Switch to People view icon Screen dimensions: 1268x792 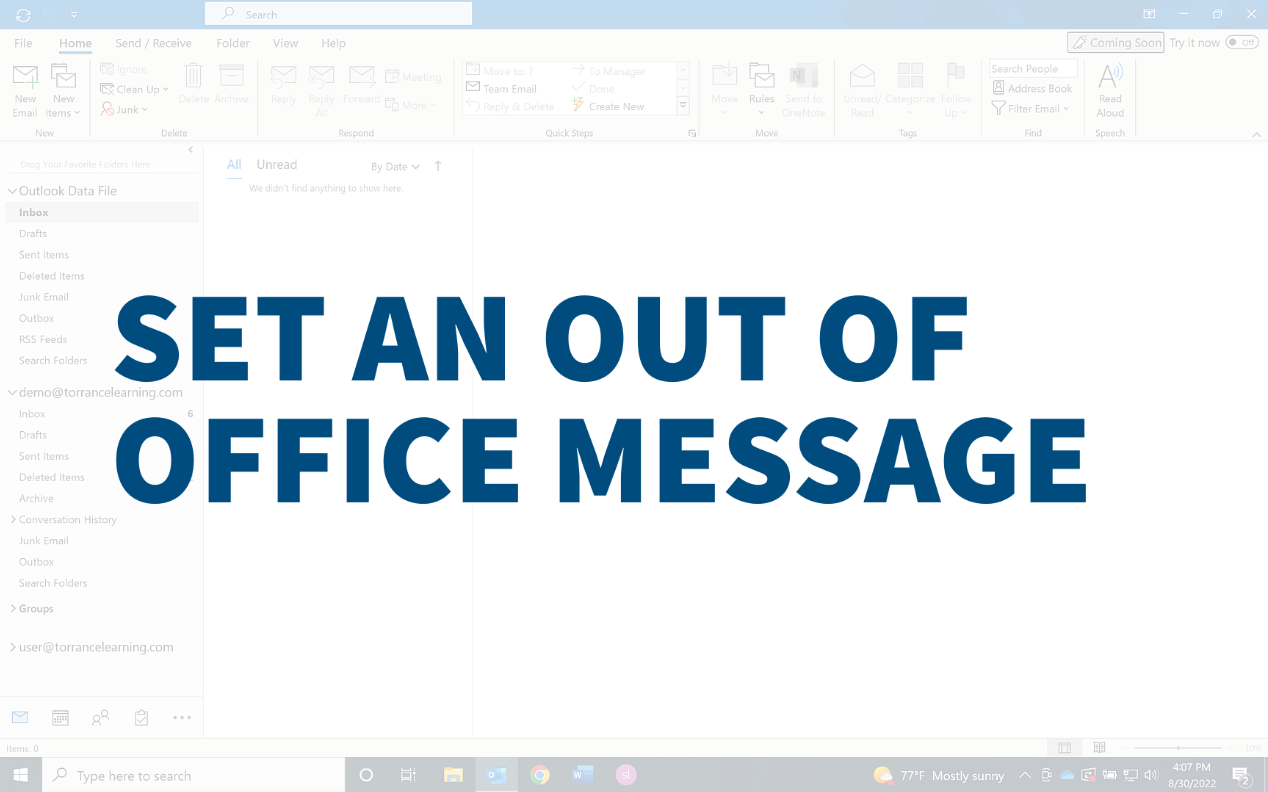pyautogui.click(x=101, y=718)
